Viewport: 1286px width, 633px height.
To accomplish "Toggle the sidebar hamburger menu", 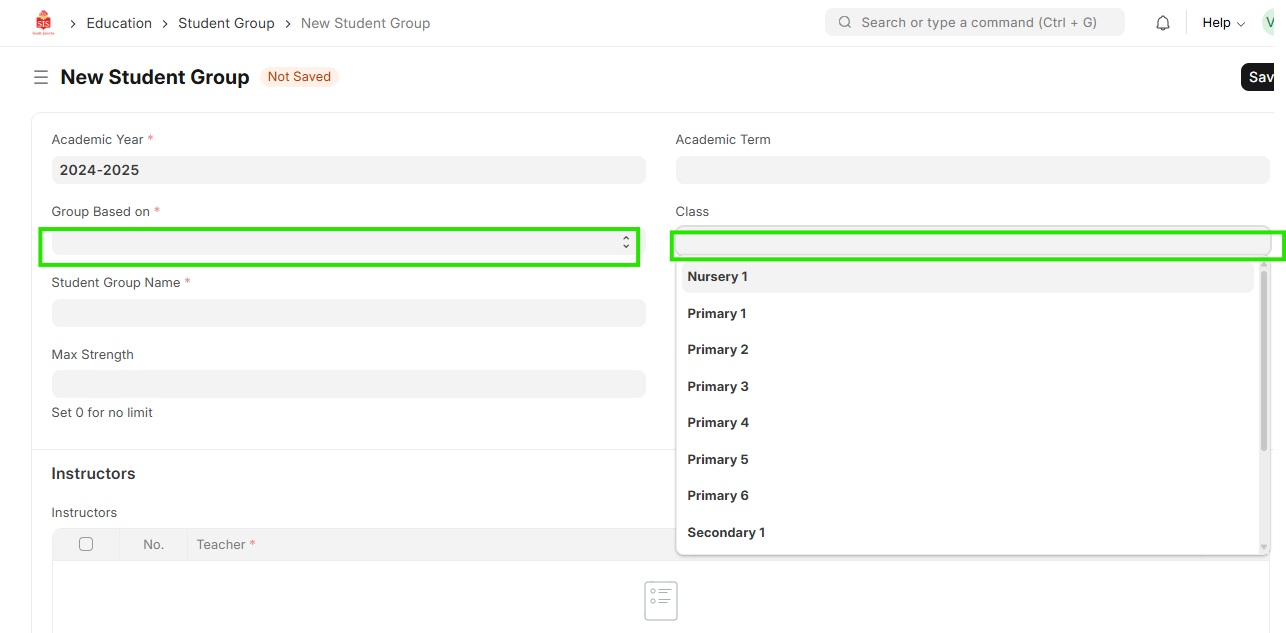I will [41, 77].
